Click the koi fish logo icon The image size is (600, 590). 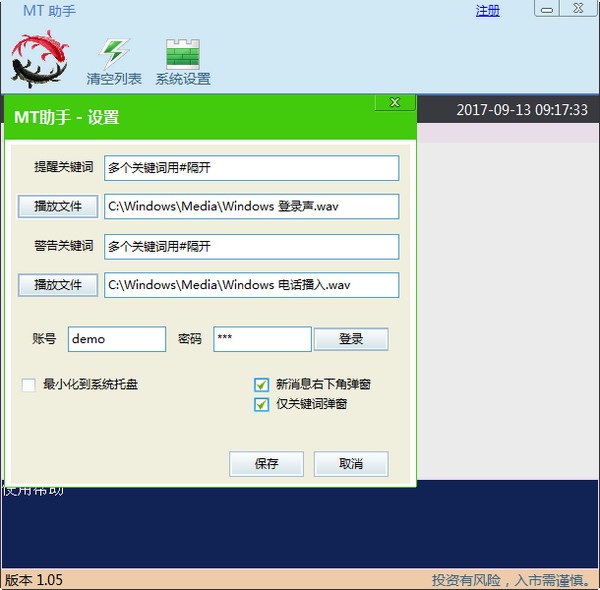point(39,58)
